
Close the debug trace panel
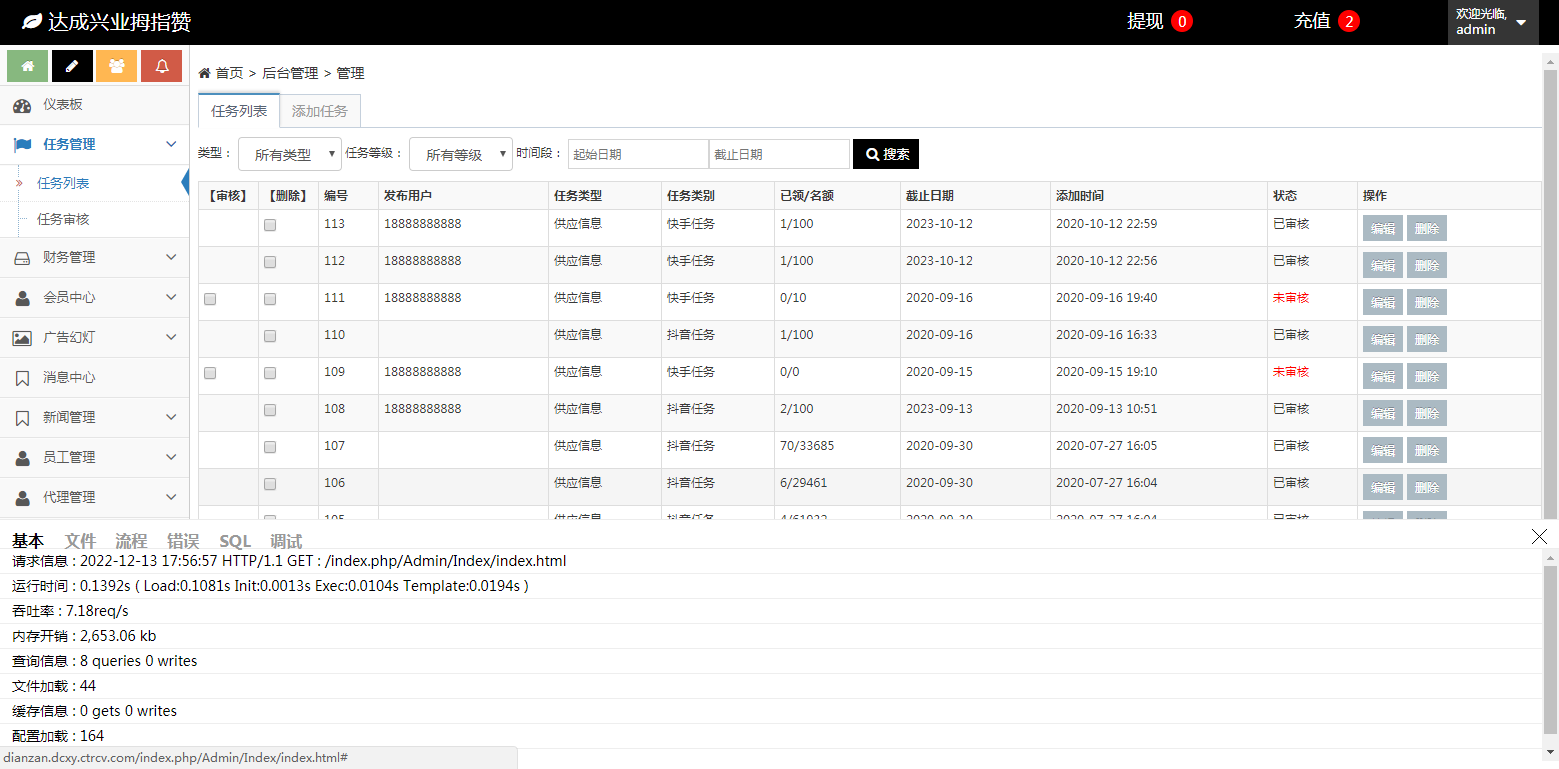coord(1539,537)
